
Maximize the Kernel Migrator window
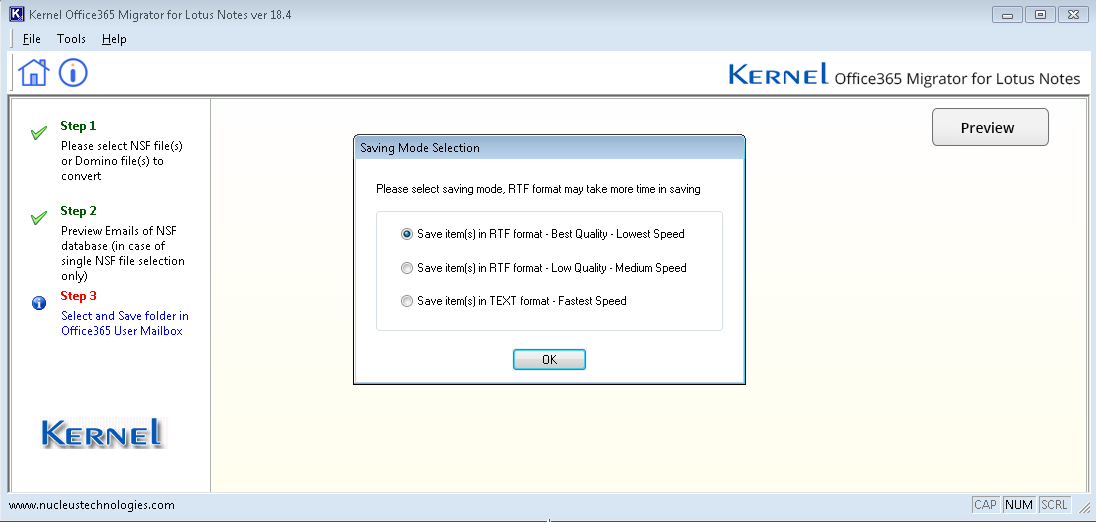coord(1040,15)
